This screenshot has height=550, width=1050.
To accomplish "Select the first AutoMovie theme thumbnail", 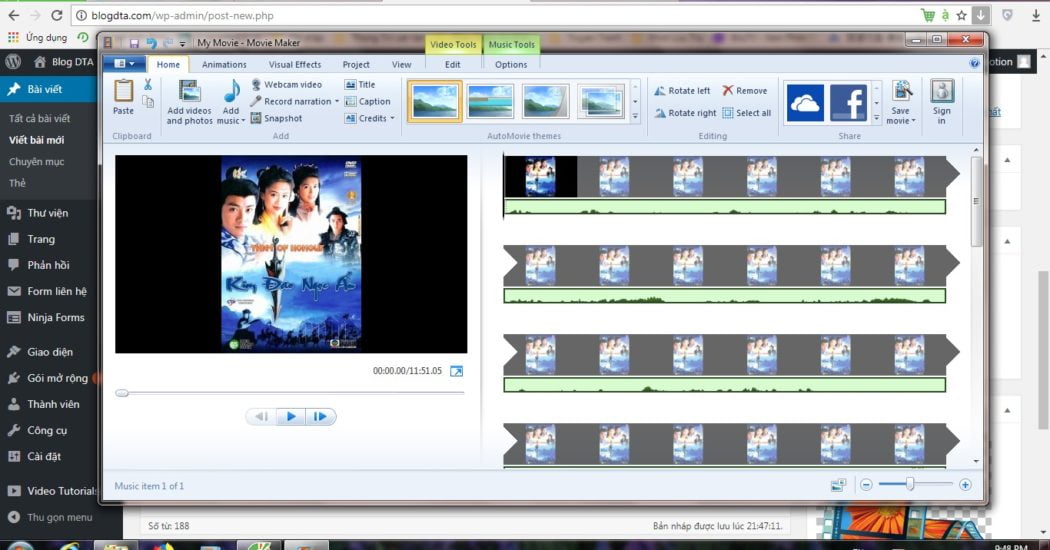I will (x=435, y=102).
